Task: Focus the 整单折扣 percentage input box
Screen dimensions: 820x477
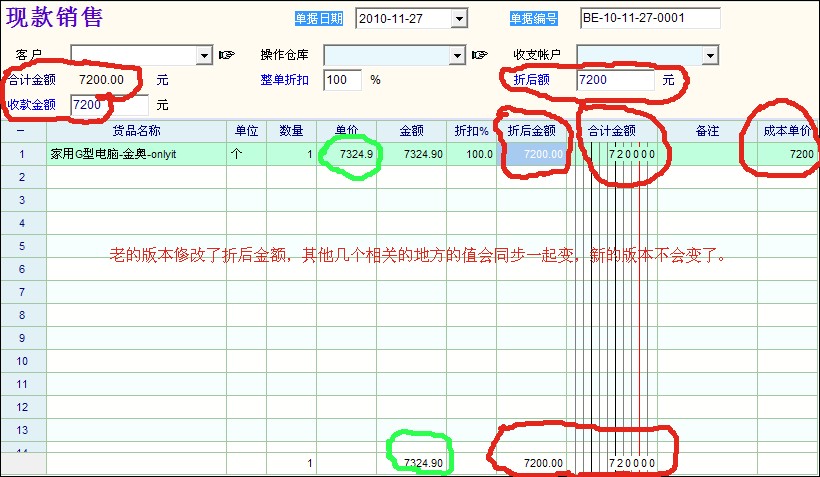Action: click(342, 79)
